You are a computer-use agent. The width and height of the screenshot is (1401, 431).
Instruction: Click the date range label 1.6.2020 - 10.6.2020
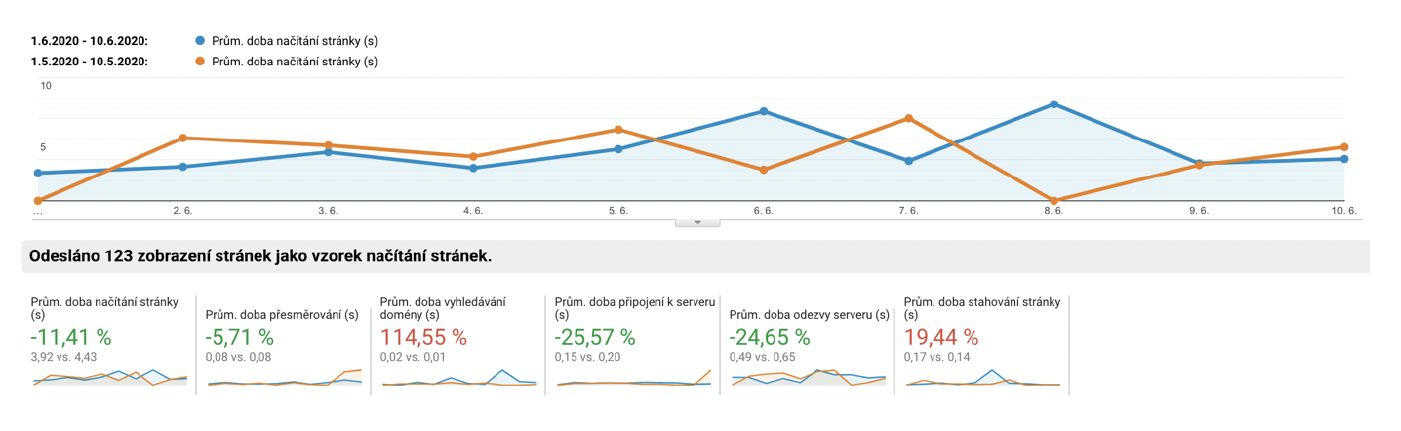point(90,41)
